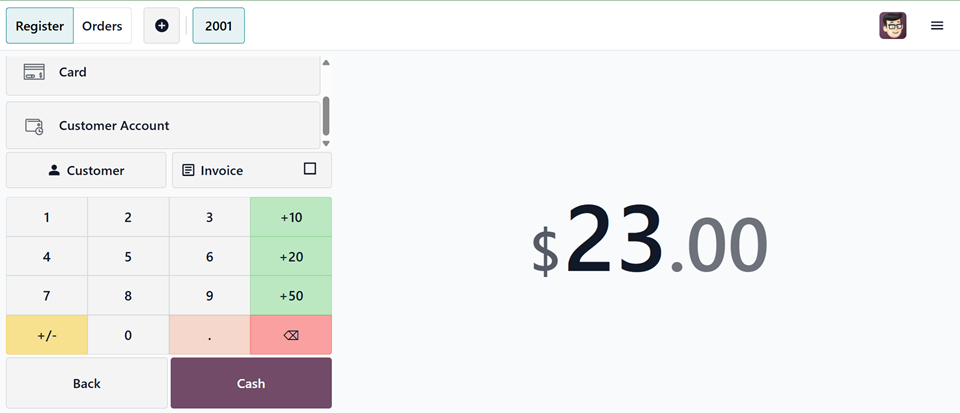Click the payment list scroll-up arrow
This screenshot has width=960, height=413.
click(326, 62)
